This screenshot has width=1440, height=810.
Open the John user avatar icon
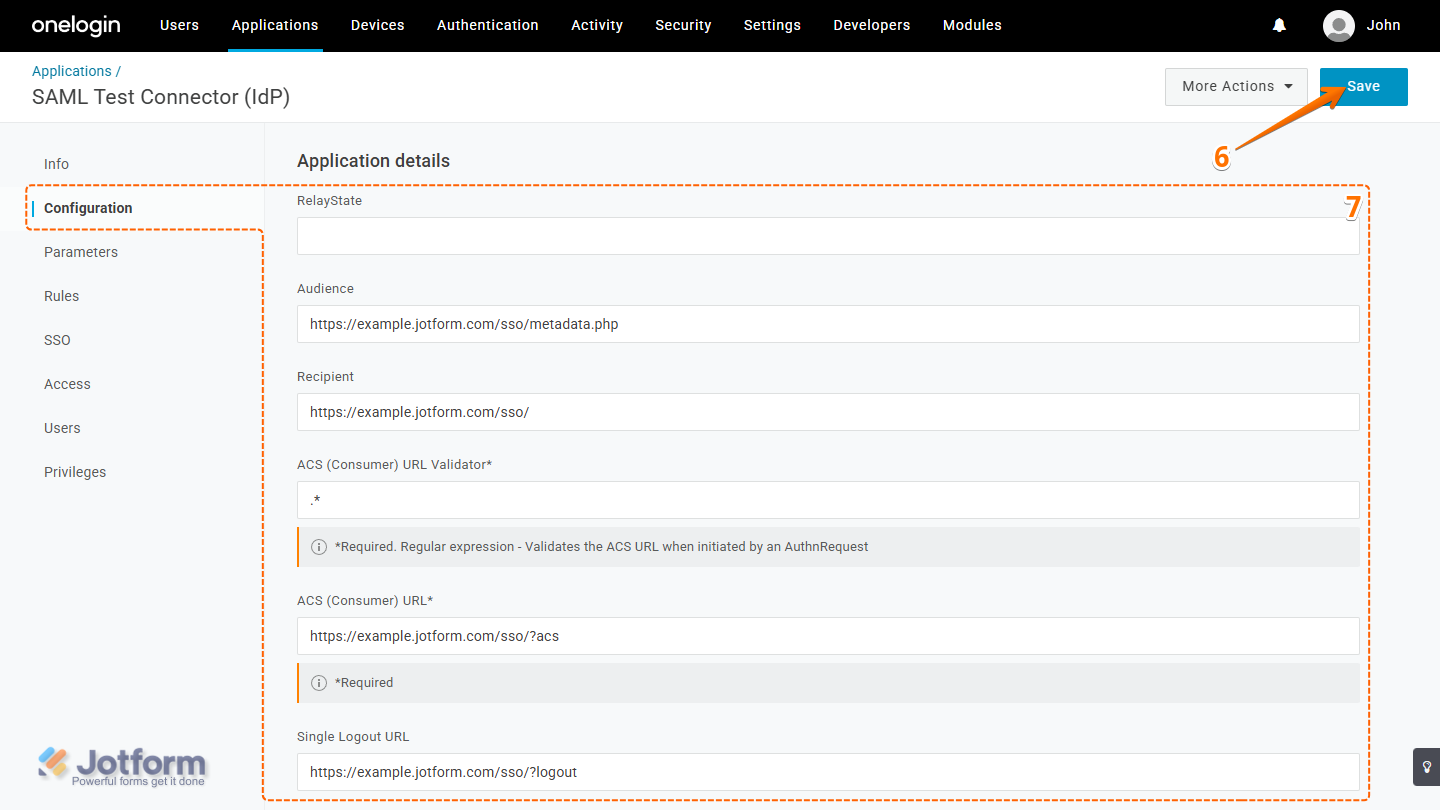[1338, 26]
